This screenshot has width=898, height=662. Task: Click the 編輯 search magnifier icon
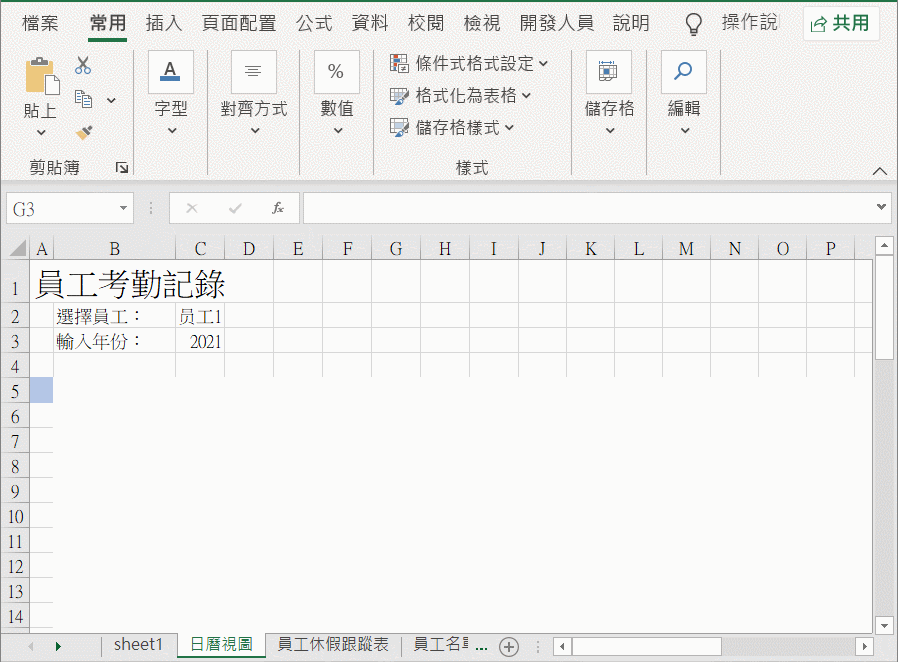[684, 73]
